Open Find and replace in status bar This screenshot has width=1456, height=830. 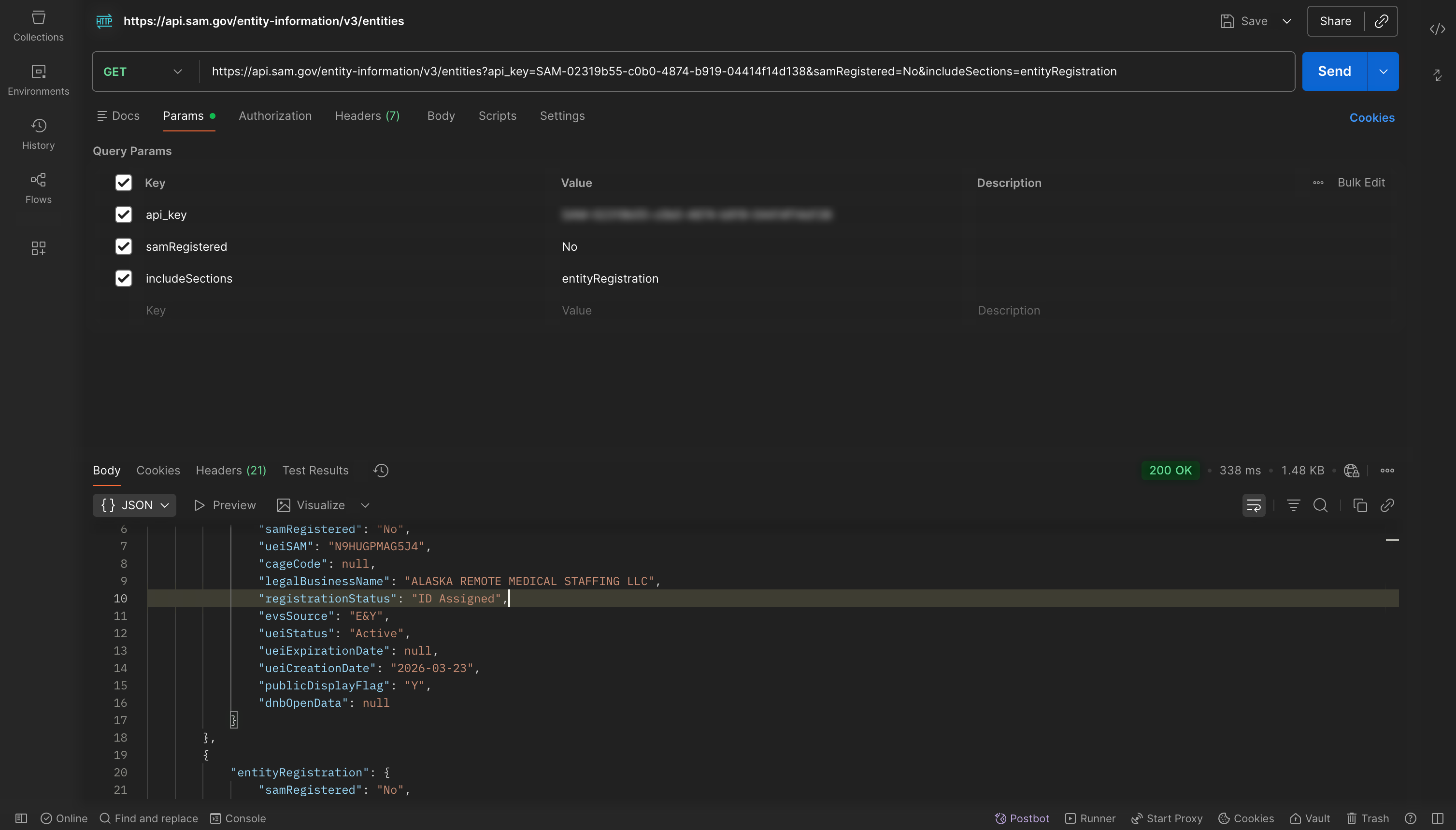click(x=149, y=818)
